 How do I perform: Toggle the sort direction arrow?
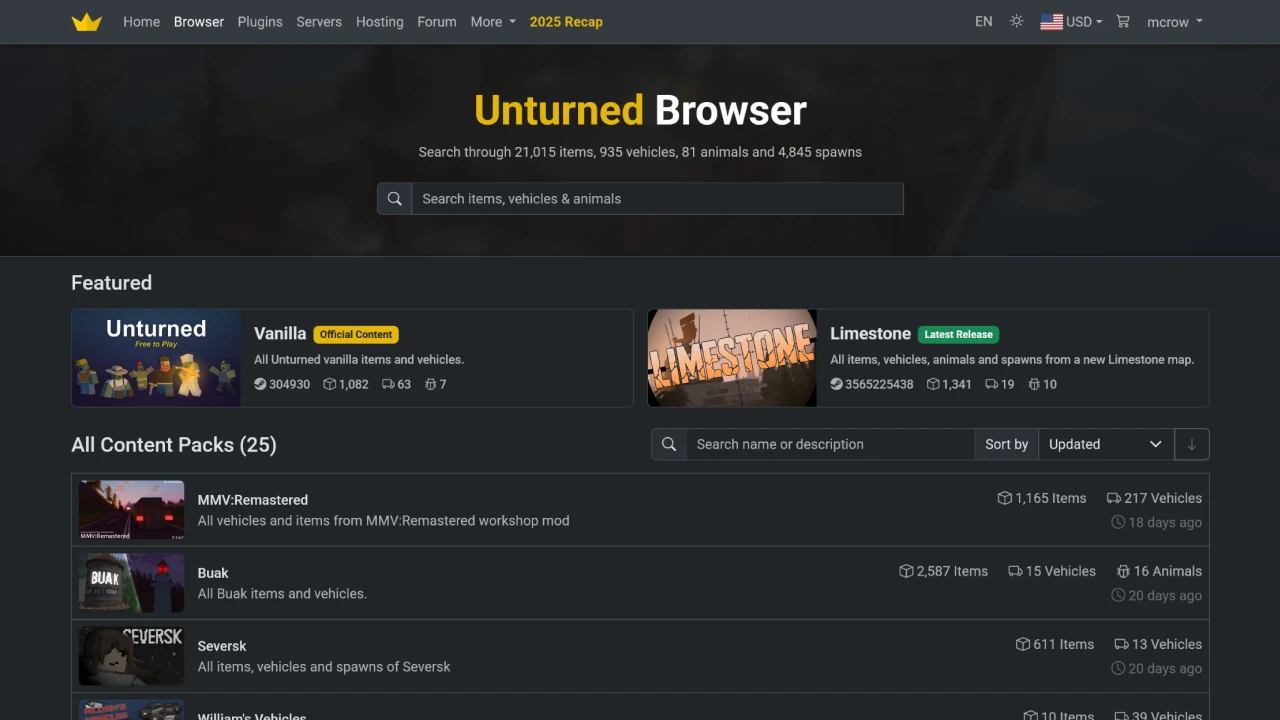(1191, 444)
